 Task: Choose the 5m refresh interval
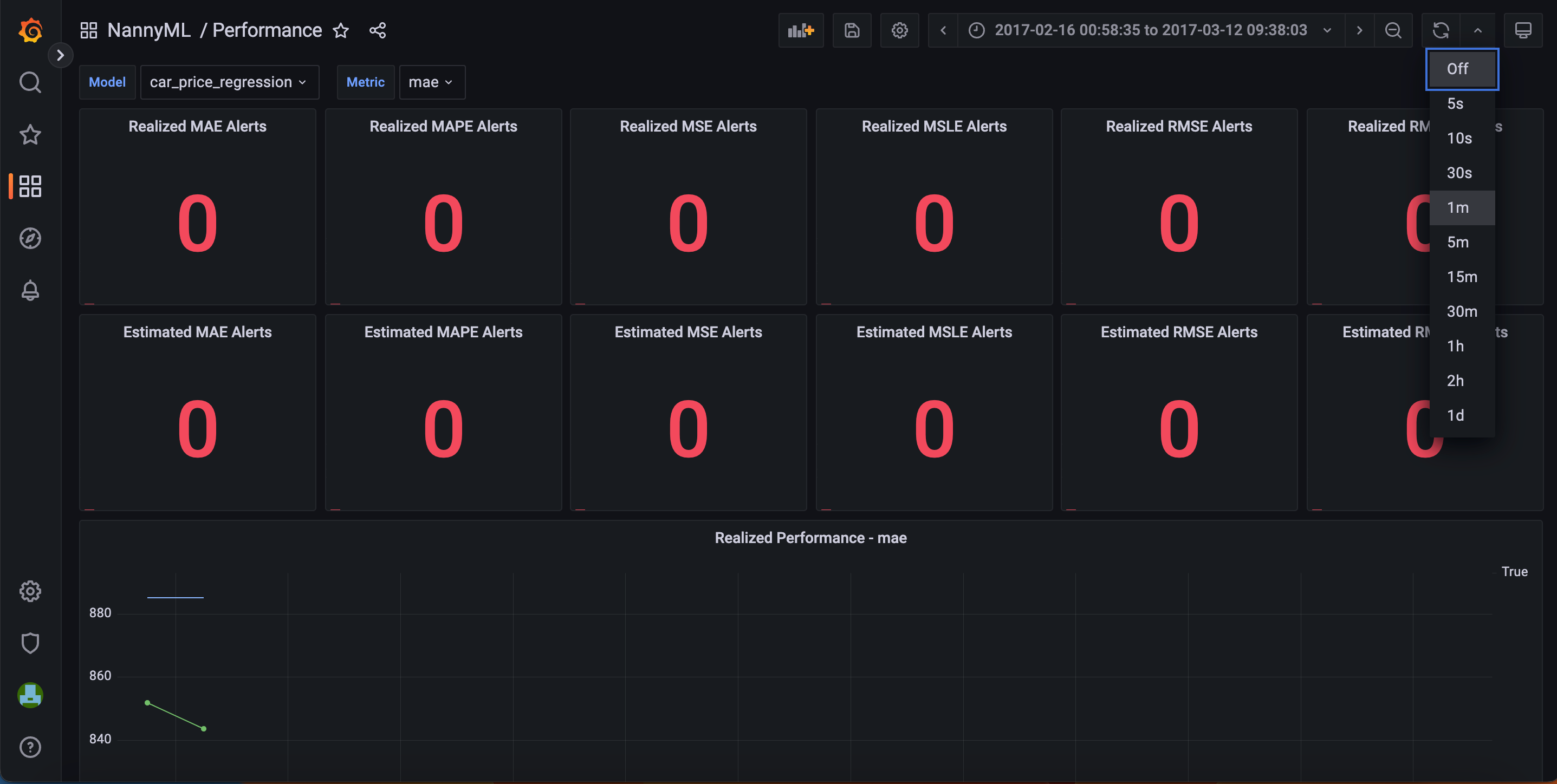tap(1462, 242)
